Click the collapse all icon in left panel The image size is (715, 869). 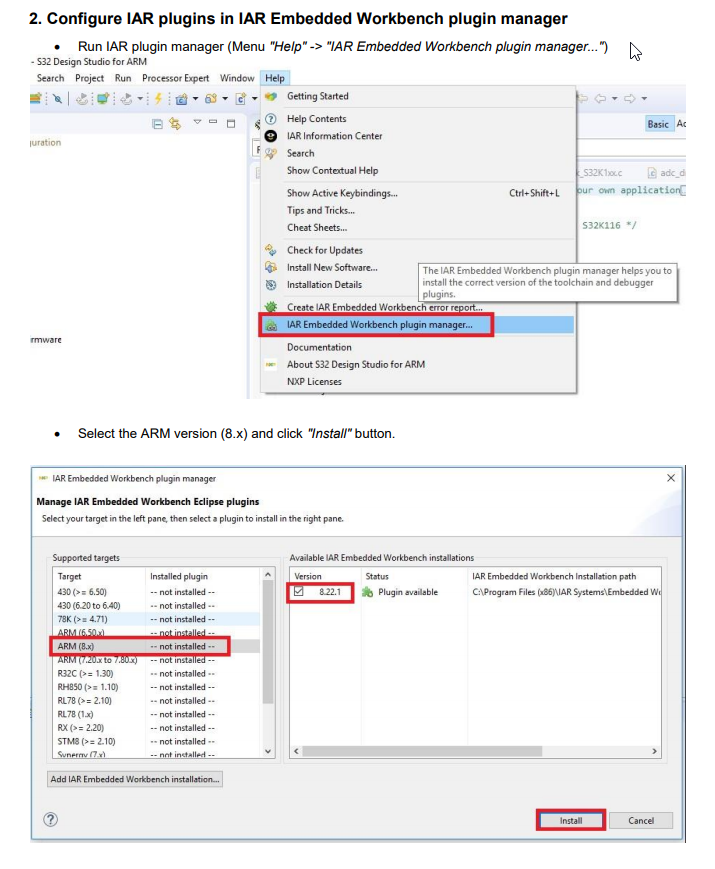pos(157,124)
